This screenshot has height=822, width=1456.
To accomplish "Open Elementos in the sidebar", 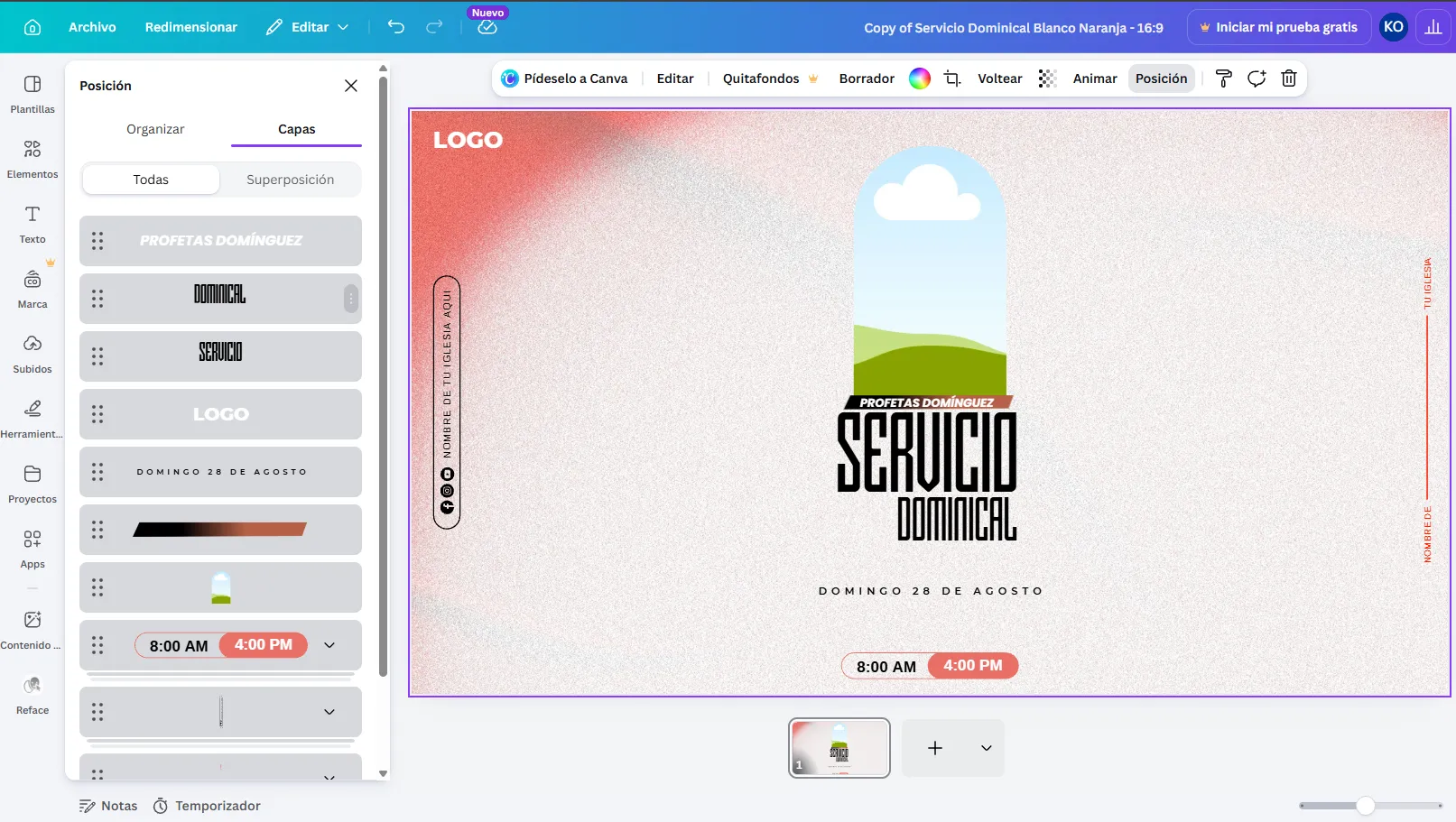I will [32, 160].
